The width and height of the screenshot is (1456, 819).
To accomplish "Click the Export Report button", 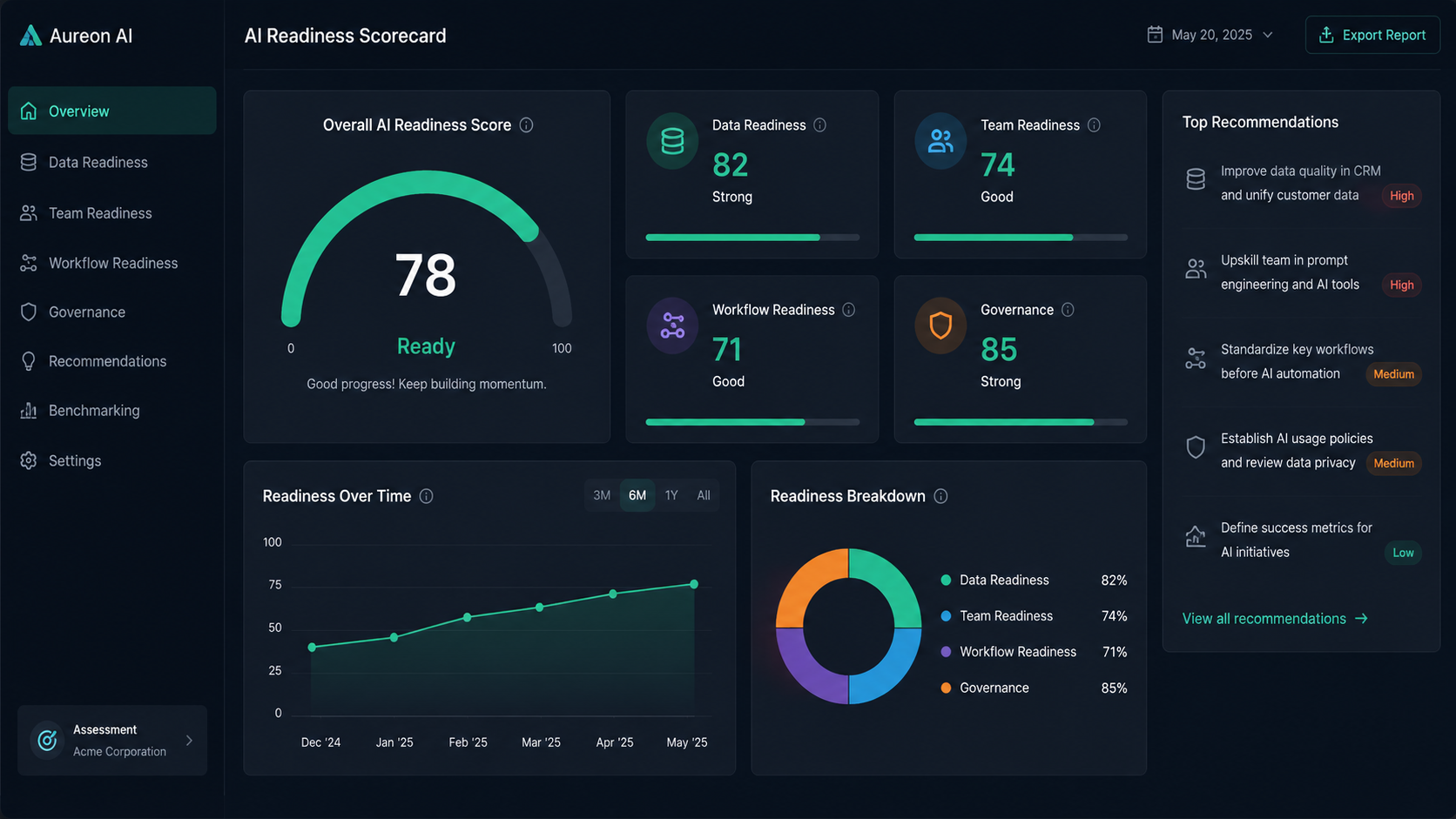I will [x=1372, y=35].
